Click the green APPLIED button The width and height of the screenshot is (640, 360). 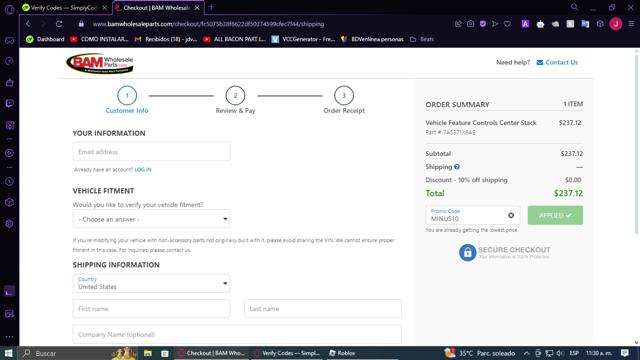coord(555,215)
